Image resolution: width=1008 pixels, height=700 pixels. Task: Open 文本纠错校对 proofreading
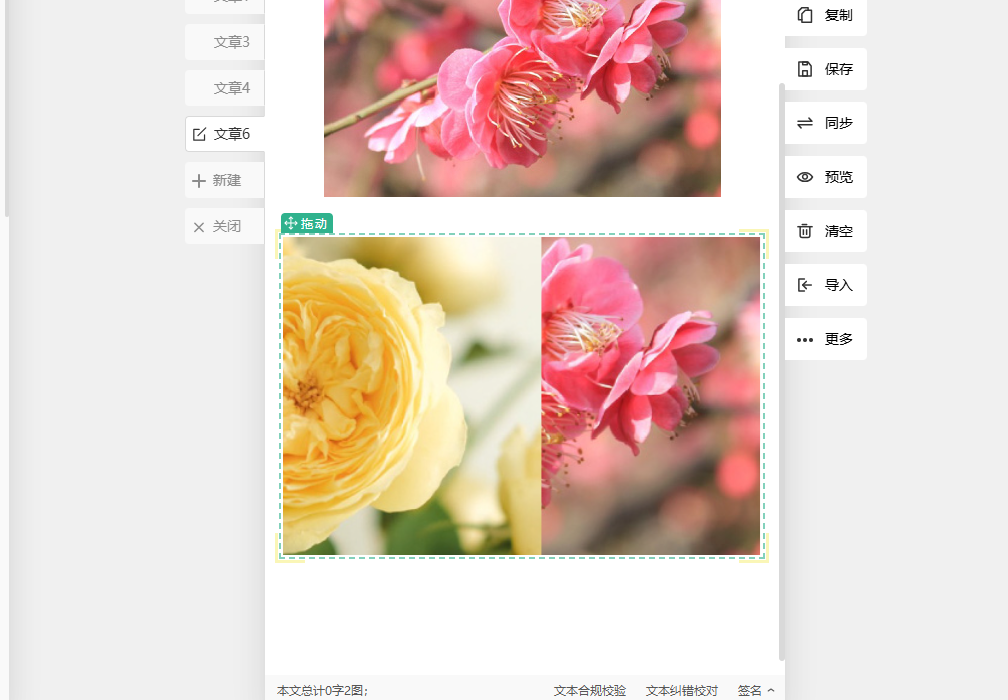682,690
